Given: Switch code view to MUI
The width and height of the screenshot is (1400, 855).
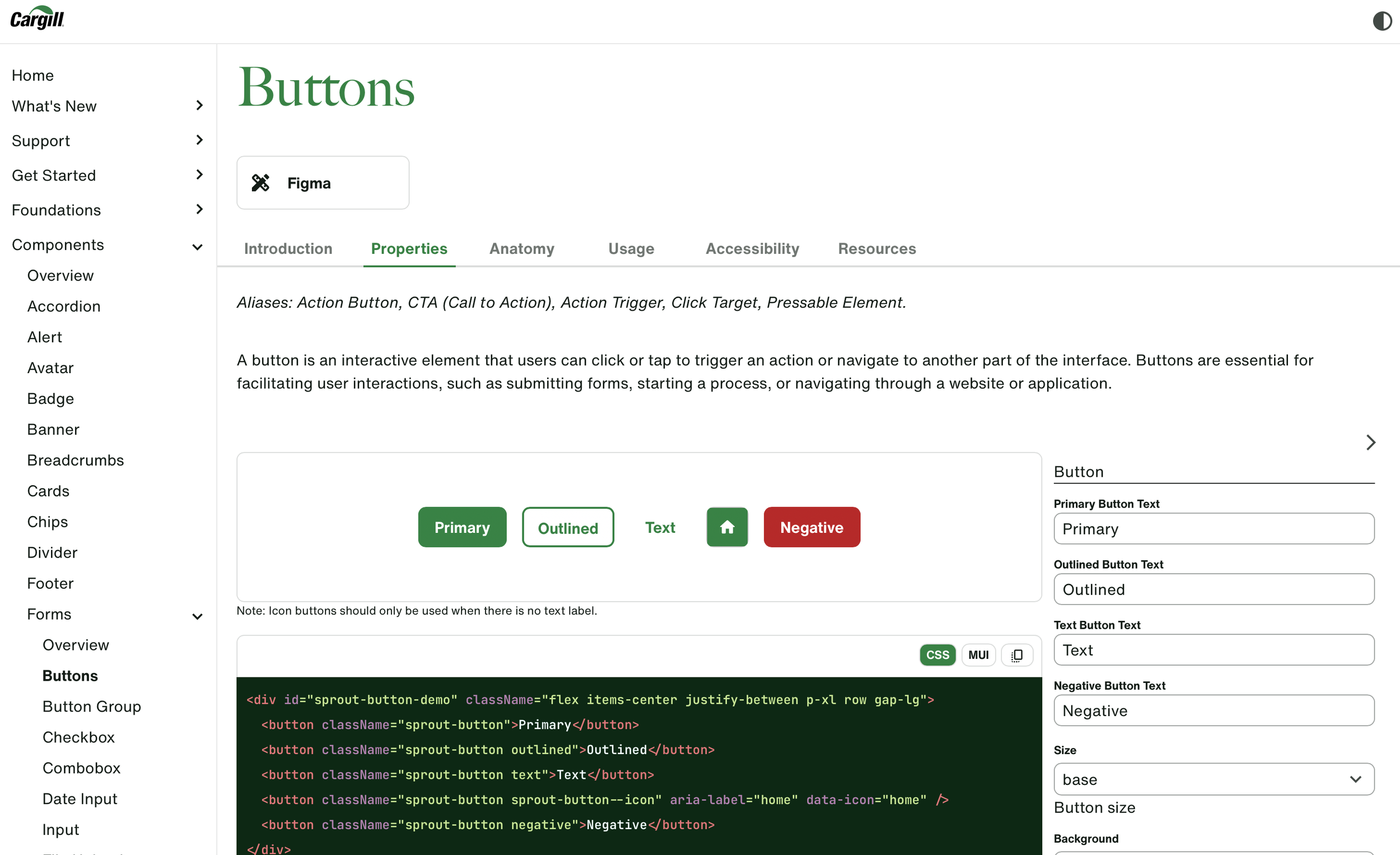Looking at the screenshot, I should tap(978, 655).
